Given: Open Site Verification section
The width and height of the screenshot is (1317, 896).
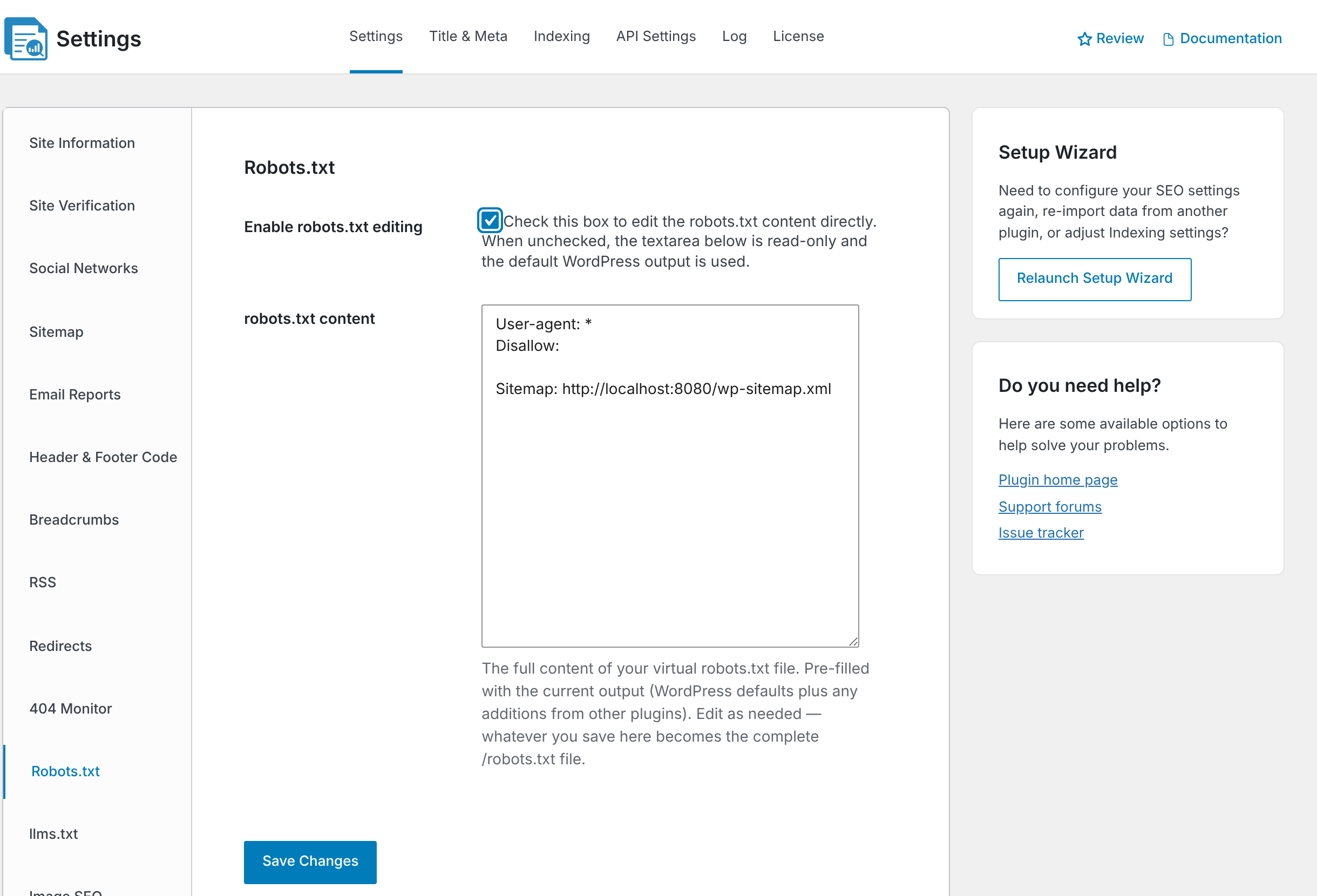Looking at the screenshot, I should coord(82,206).
